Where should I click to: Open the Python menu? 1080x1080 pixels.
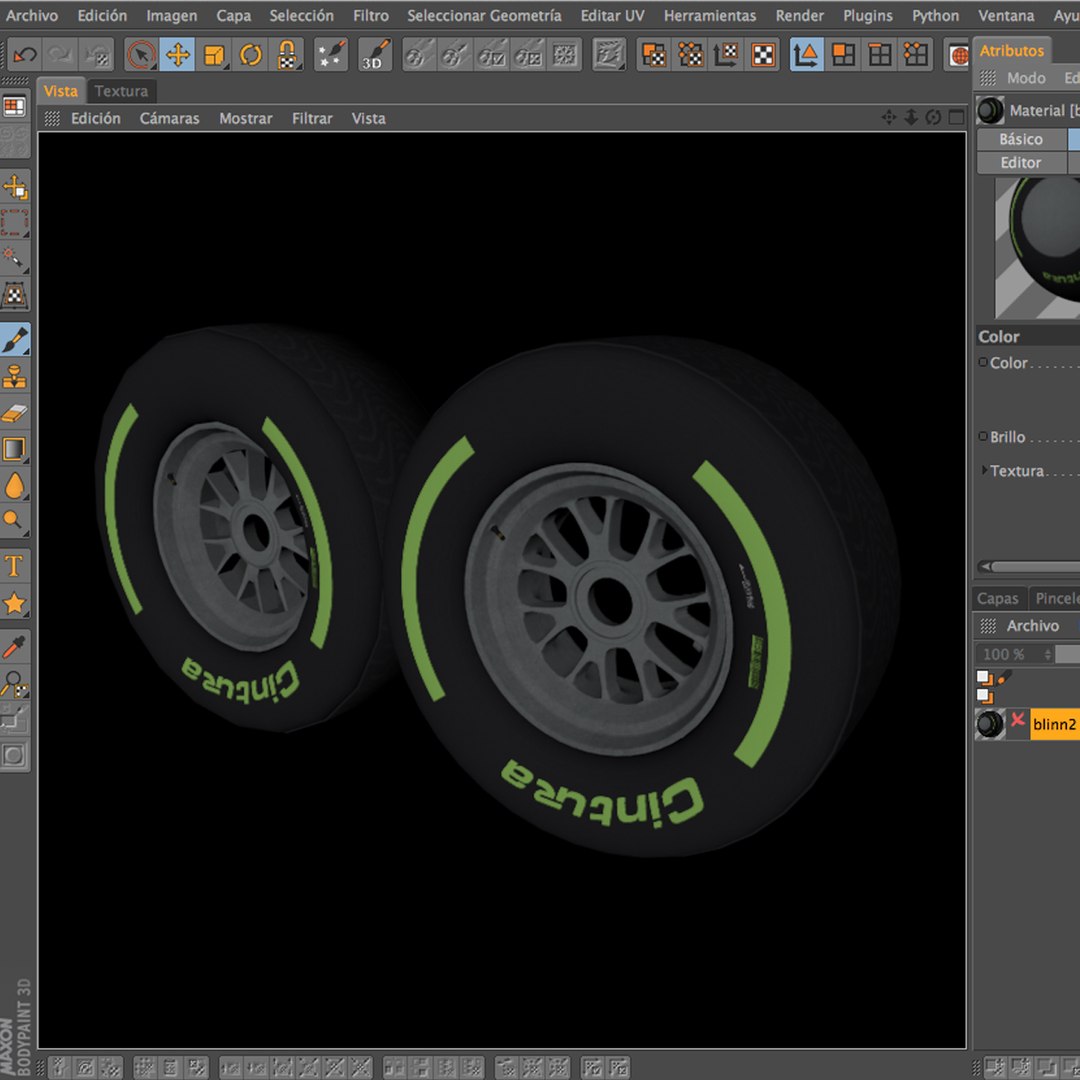935,15
